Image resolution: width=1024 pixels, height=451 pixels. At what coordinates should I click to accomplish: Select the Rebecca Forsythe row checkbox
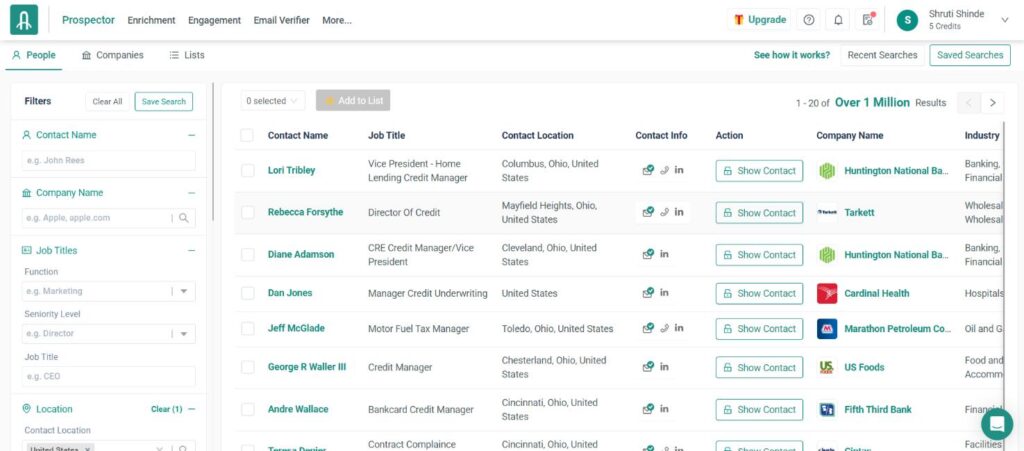(248, 212)
